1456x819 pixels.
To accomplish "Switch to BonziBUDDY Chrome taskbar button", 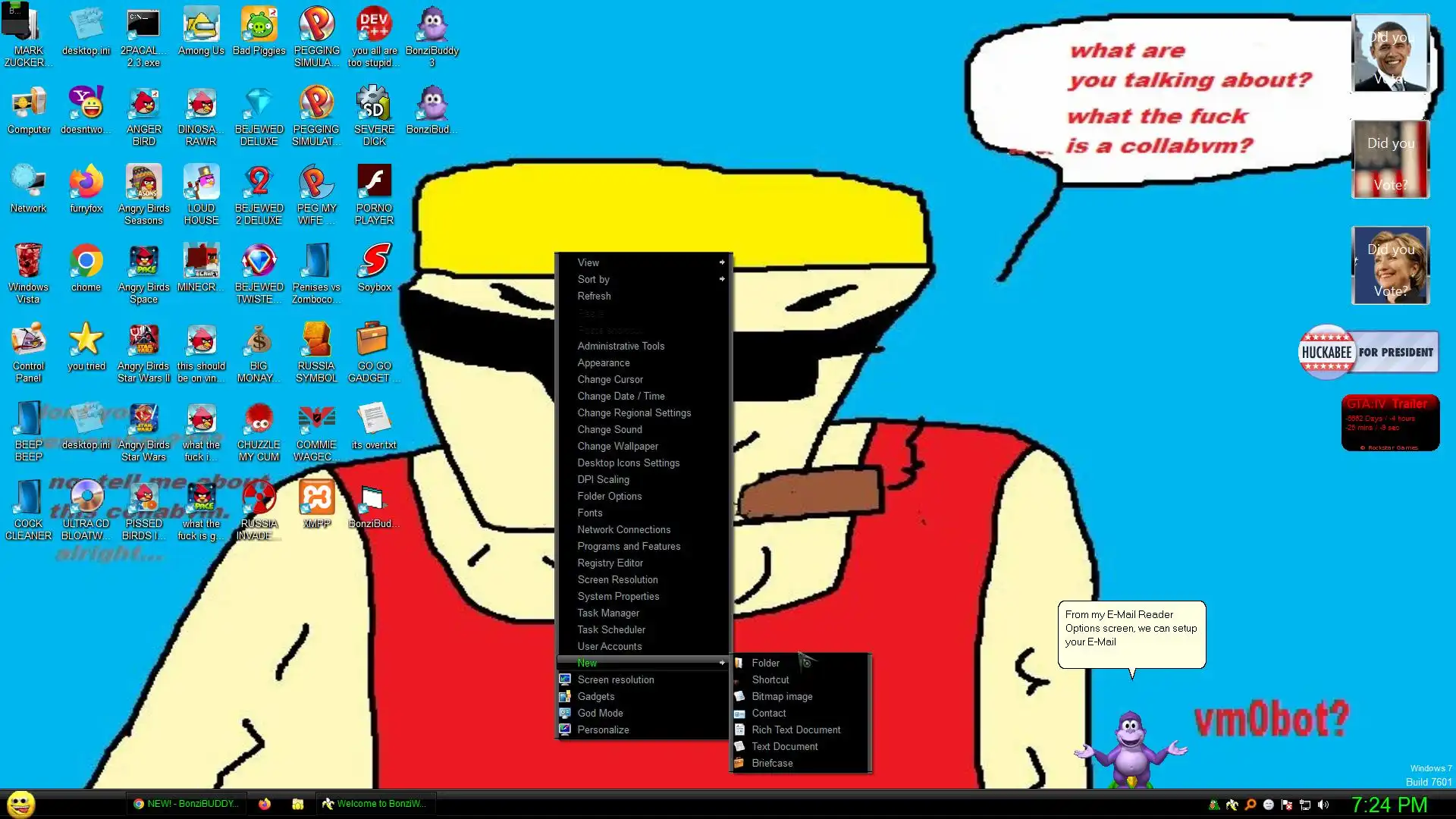I will pos(186,804).
